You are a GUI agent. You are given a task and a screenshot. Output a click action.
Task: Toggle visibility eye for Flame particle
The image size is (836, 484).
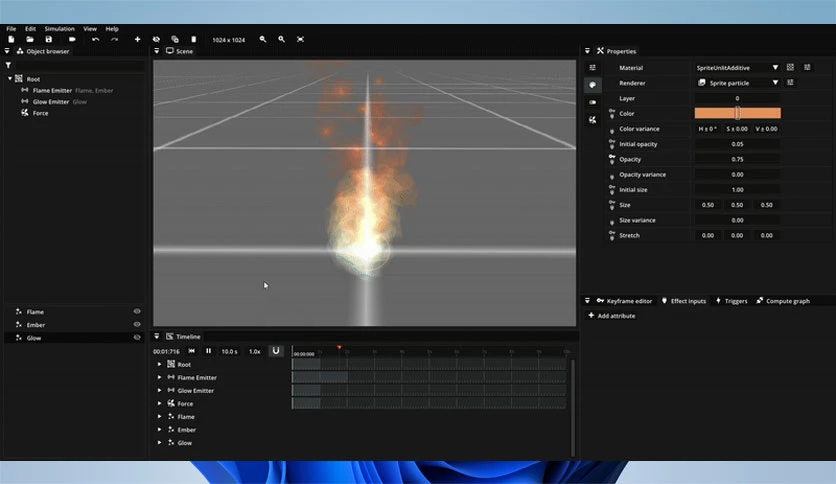(137, 311)
